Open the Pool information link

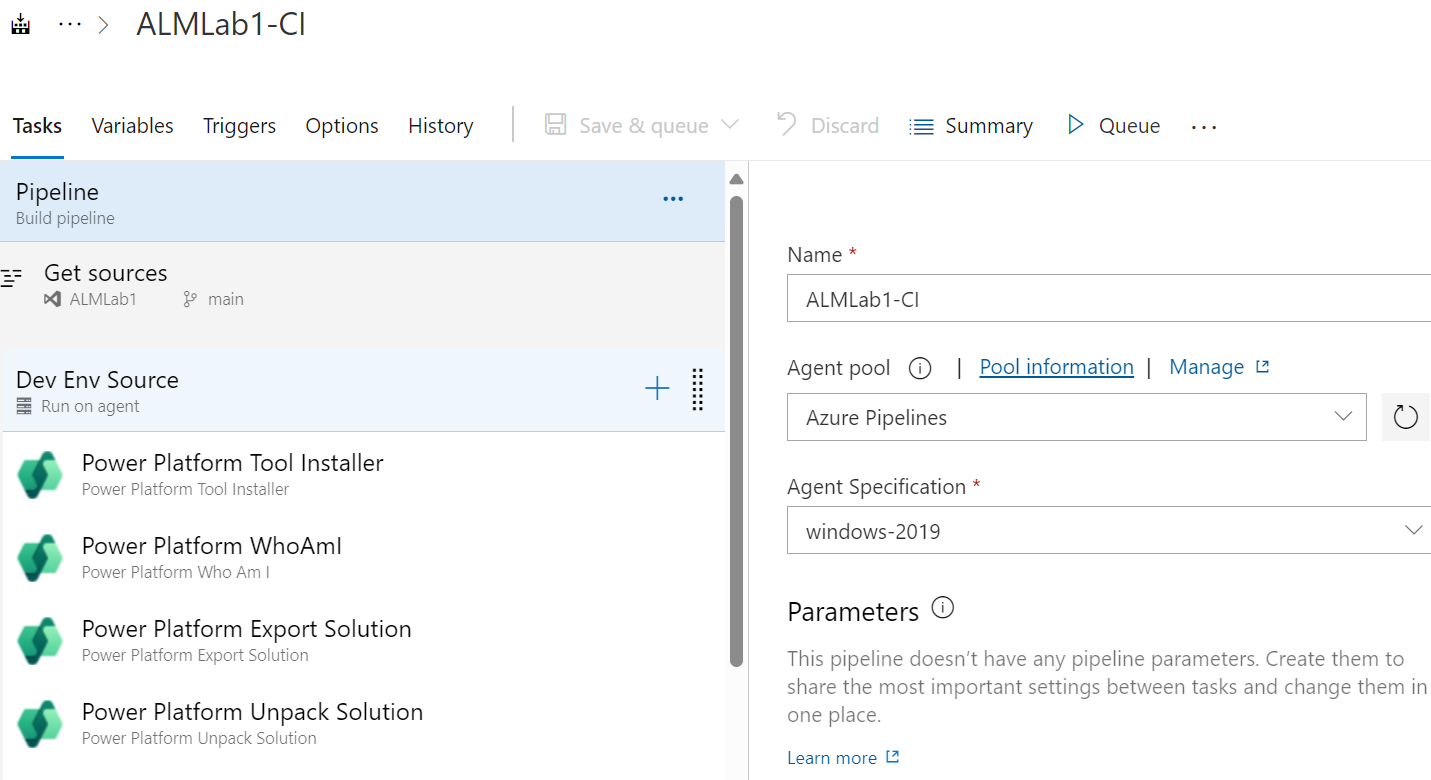click(x=1056, y=367)
